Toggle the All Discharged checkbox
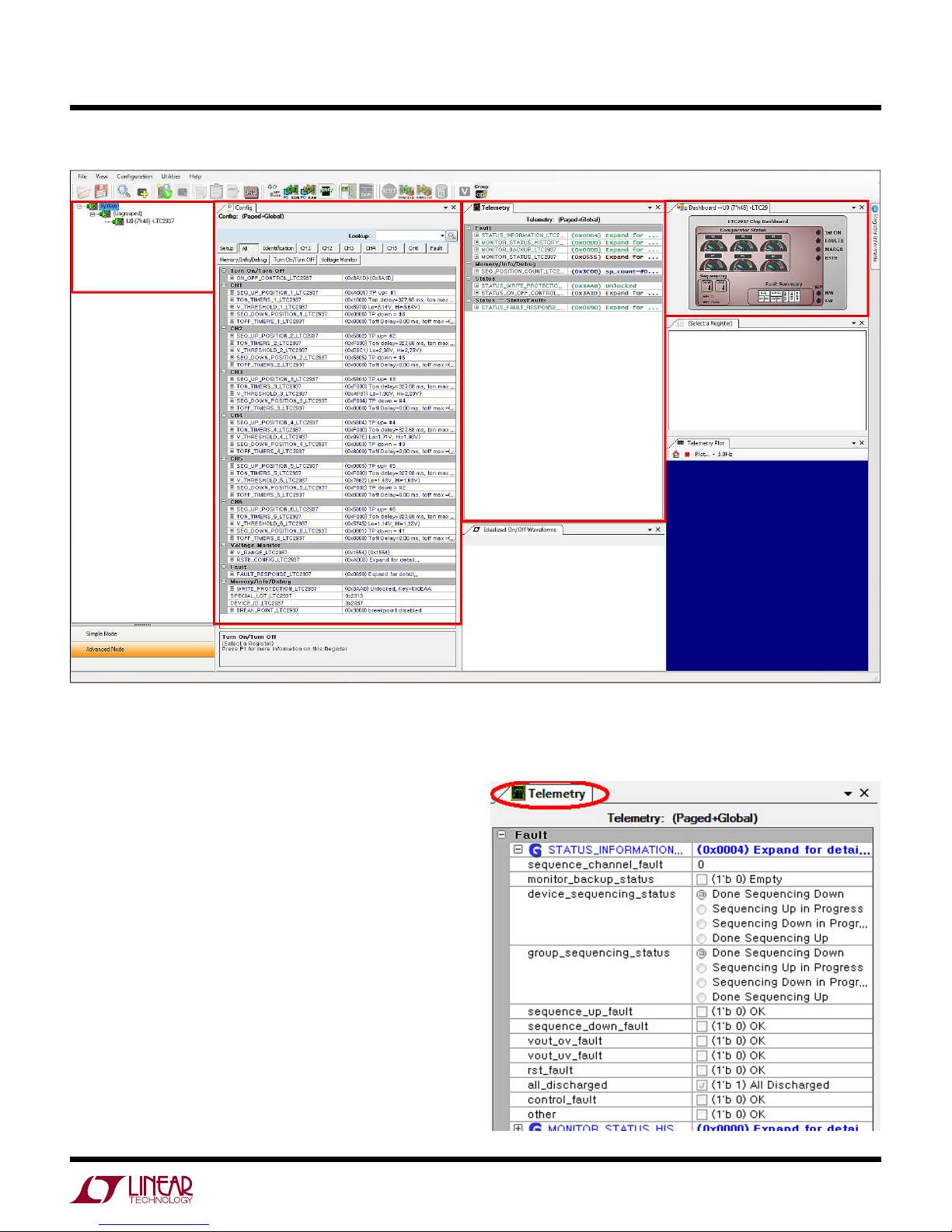 (x=702, y=1085)
